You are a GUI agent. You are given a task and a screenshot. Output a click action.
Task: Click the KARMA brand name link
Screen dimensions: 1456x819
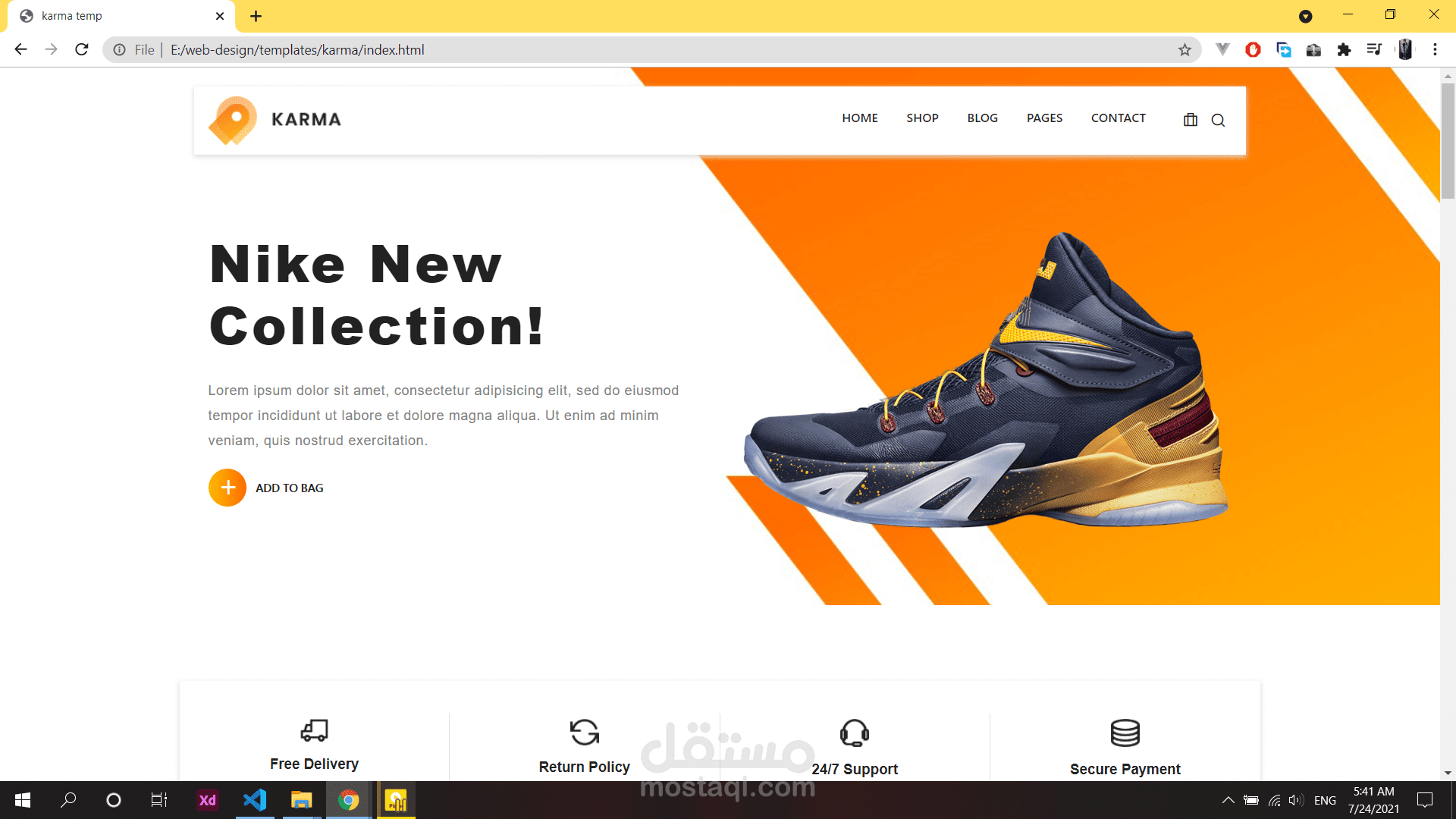(x=306, y=120)
